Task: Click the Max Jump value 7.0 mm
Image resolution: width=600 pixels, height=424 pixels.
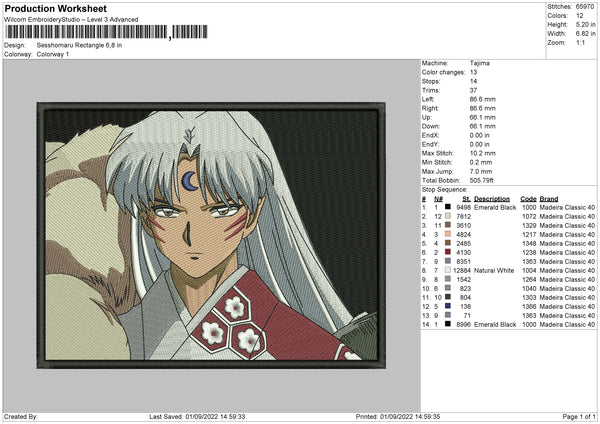Action: coord(481,171)
